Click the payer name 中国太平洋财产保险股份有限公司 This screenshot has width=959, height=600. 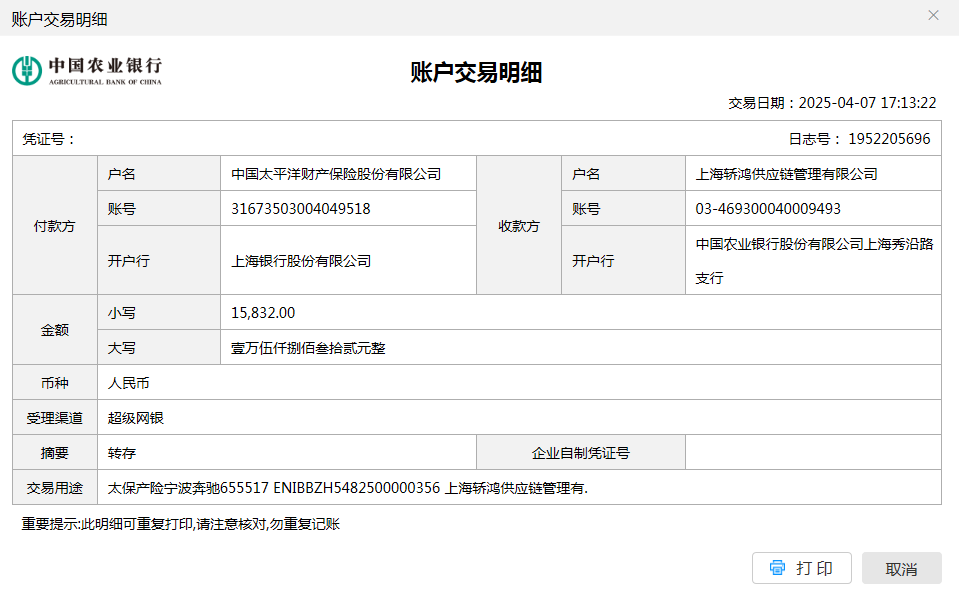pyautogui.click(x=336, y=174)
